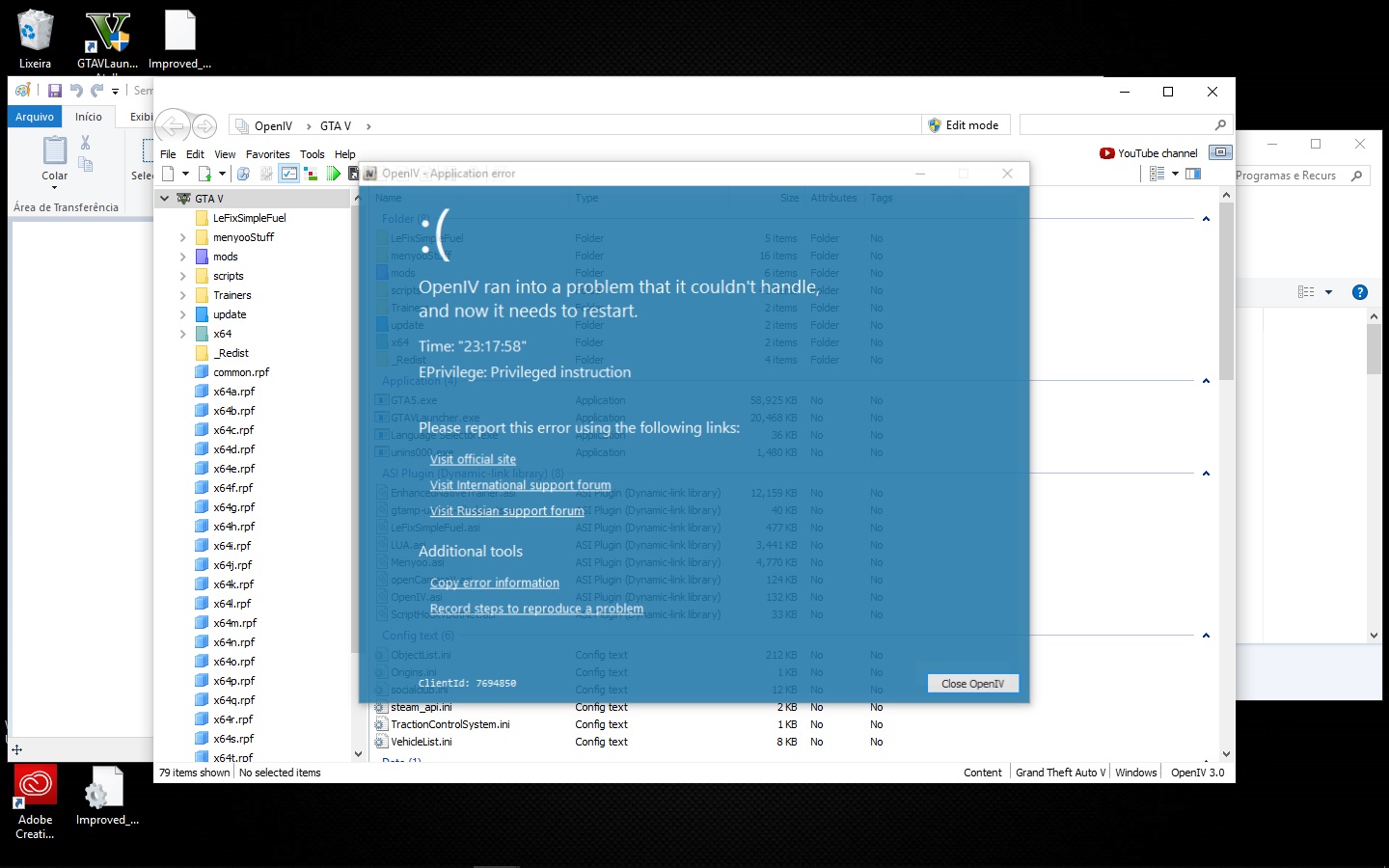Open the Tools menu
1389x868 pixels.
(312, 154)
